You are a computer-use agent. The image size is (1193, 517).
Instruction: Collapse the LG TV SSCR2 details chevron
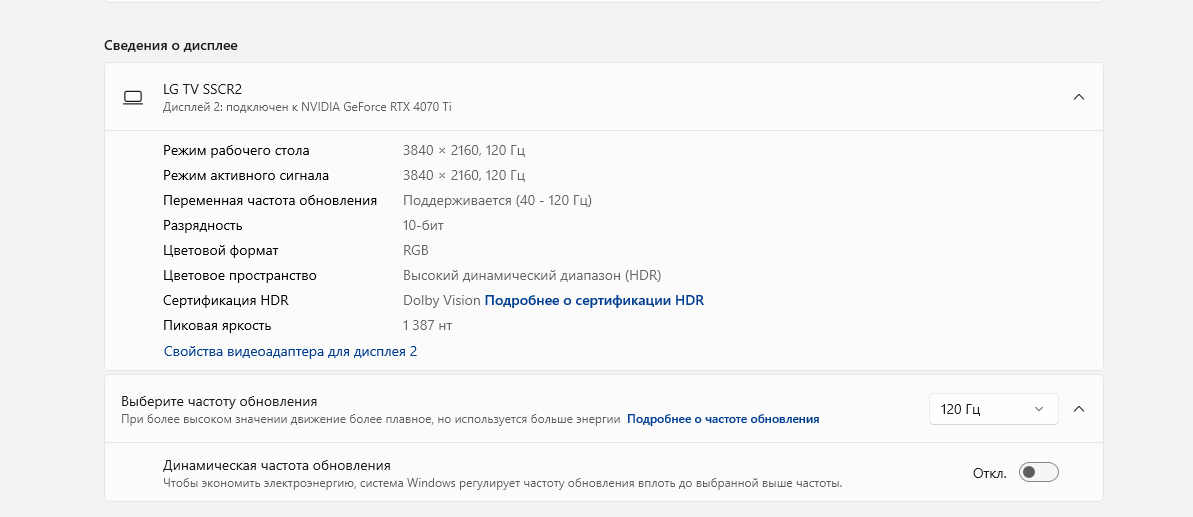[x=1078, y=97]
